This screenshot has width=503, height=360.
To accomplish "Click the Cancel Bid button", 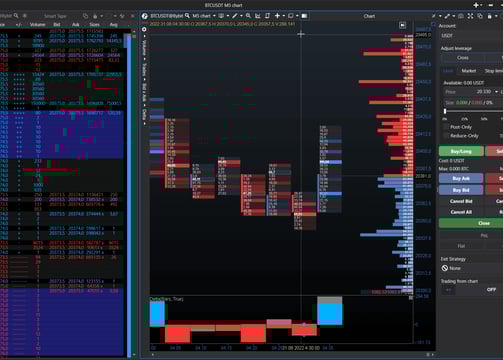I will [461, 201].
